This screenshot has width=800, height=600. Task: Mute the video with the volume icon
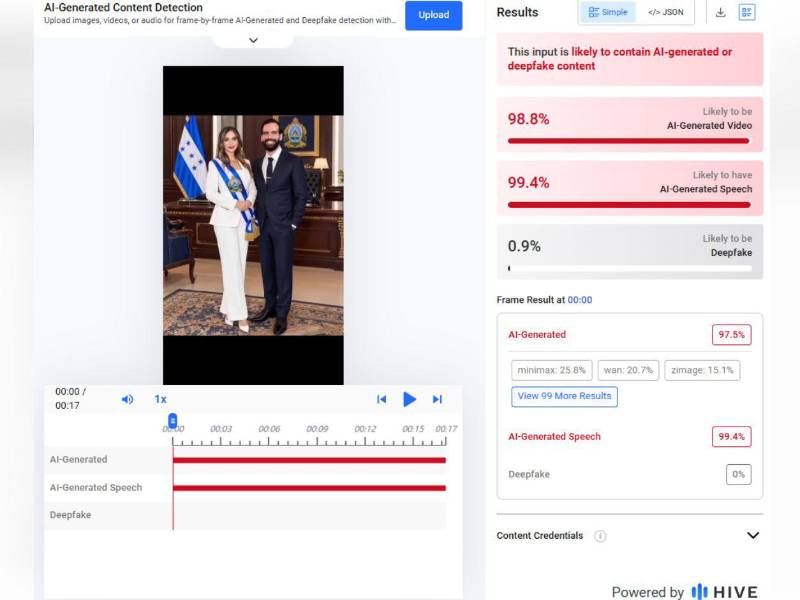tap(128, 399)
